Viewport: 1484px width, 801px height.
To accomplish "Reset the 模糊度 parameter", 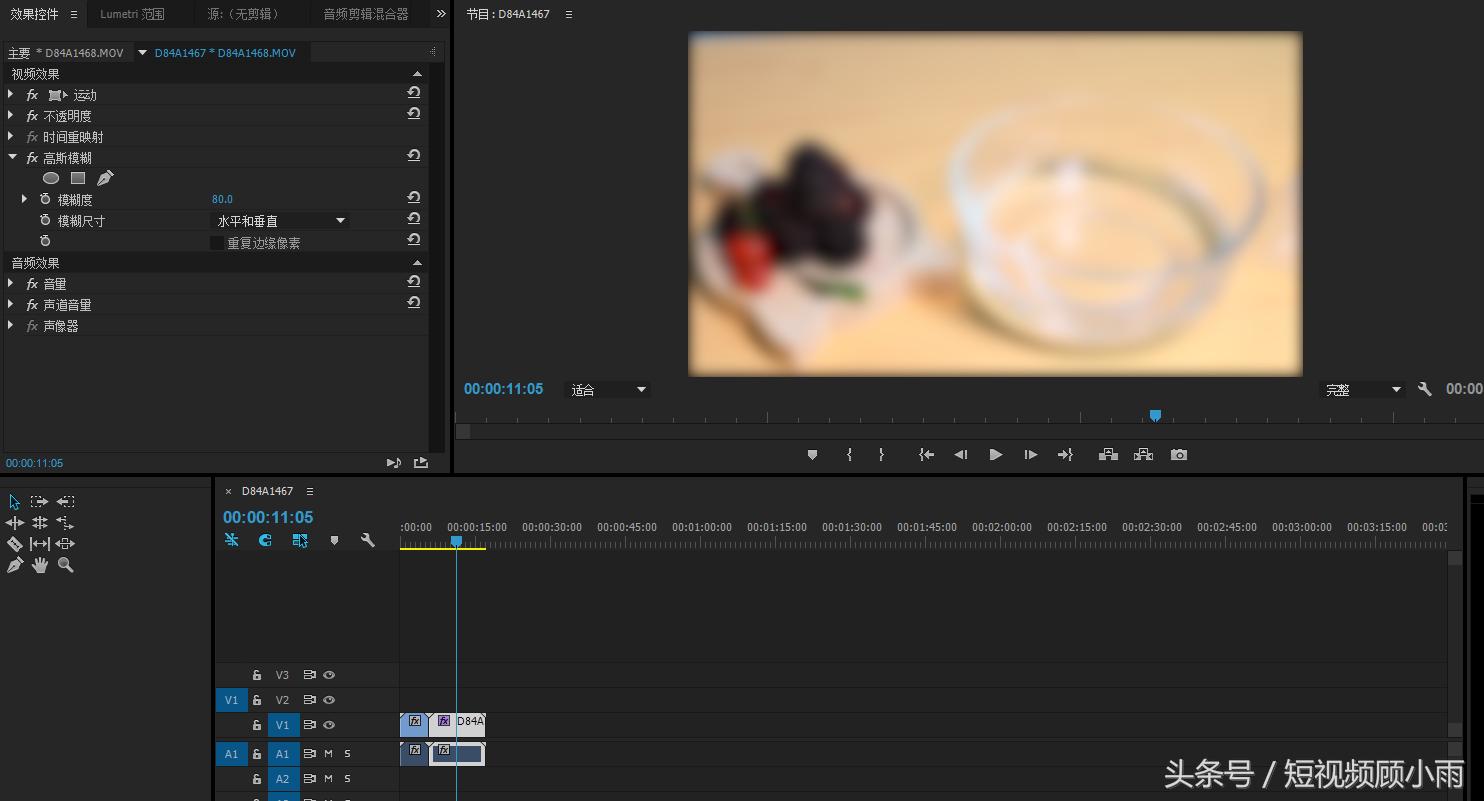I will click(x=413, y=198).
